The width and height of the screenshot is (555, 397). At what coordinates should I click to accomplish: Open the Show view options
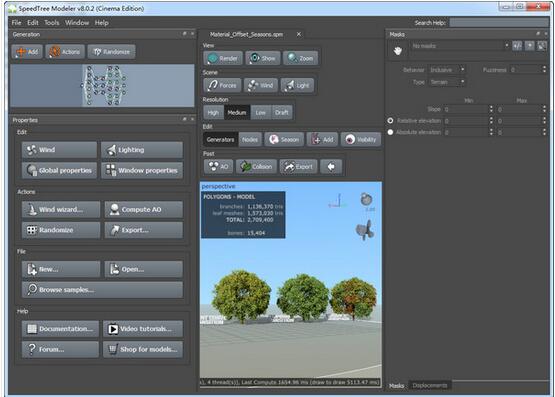(263, 58)
